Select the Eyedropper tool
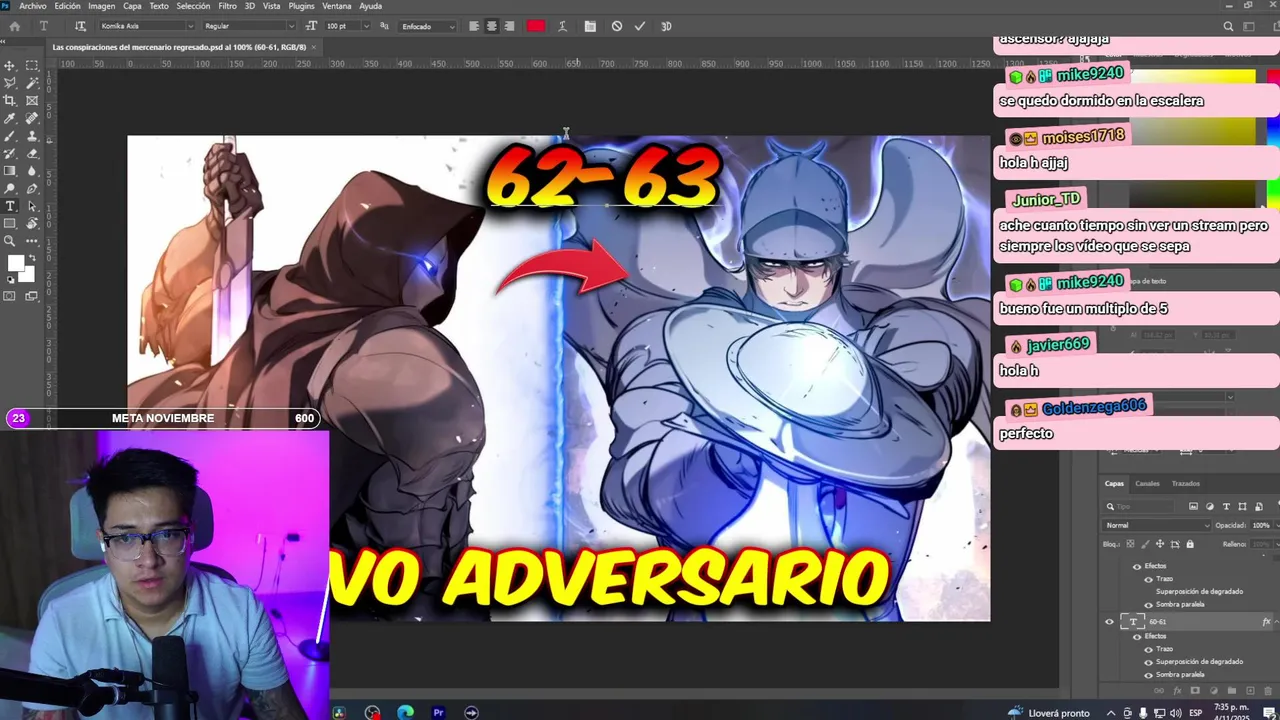 pos(10,118)
